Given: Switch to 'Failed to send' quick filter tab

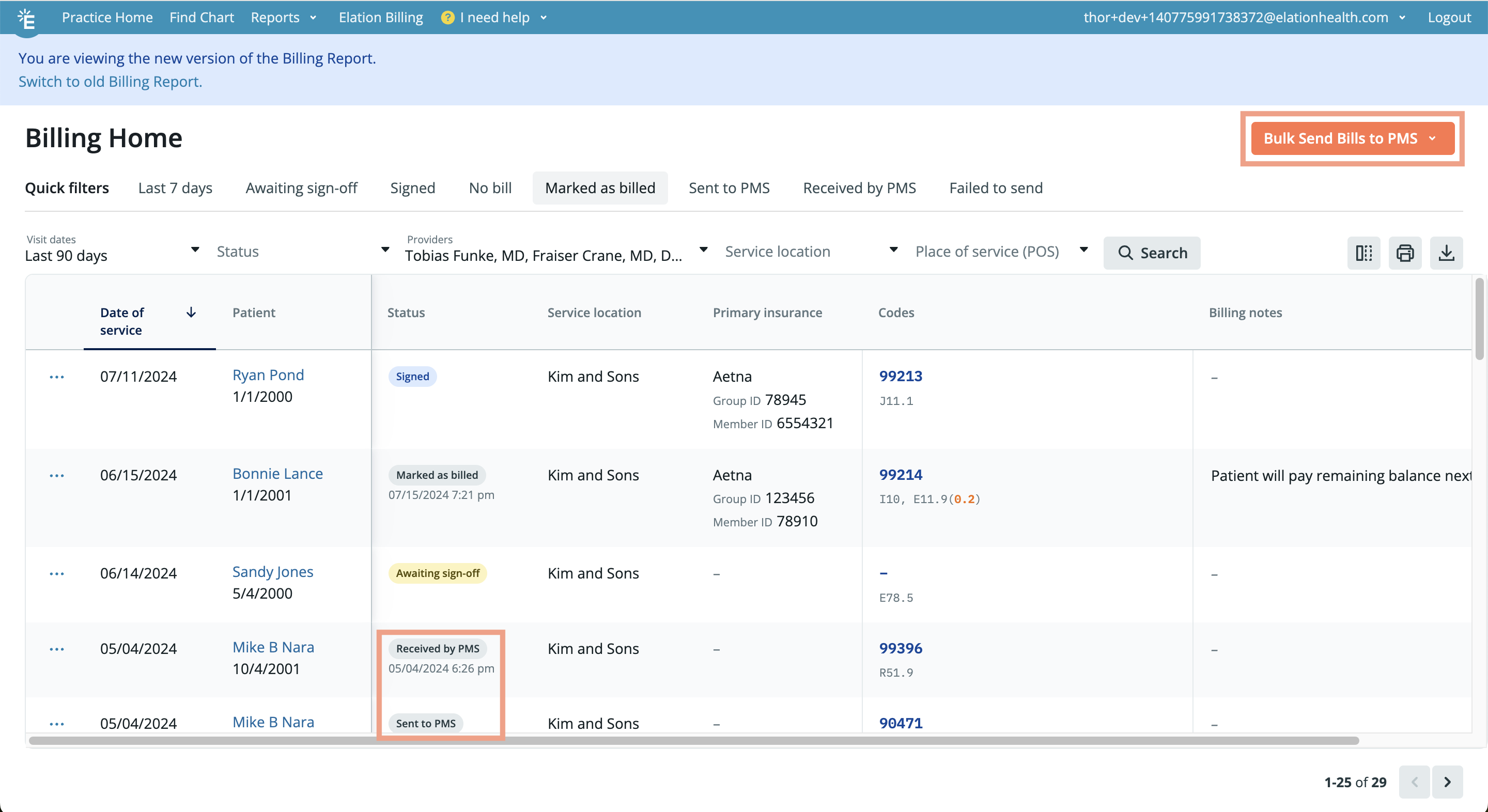Looking at the screenshot, I should 996,188.
